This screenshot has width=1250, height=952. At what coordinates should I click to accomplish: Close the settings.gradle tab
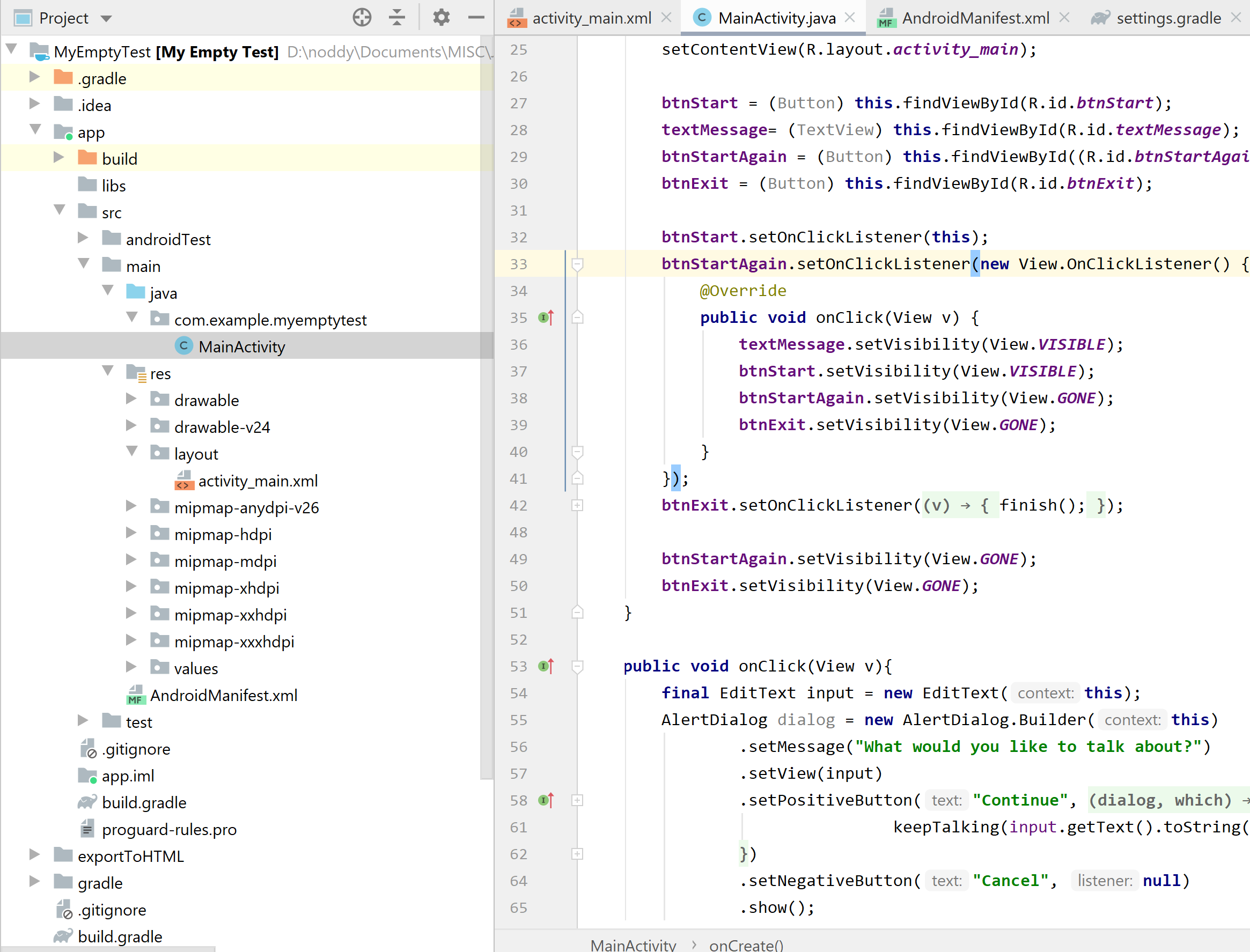(x=1236, y=18)
